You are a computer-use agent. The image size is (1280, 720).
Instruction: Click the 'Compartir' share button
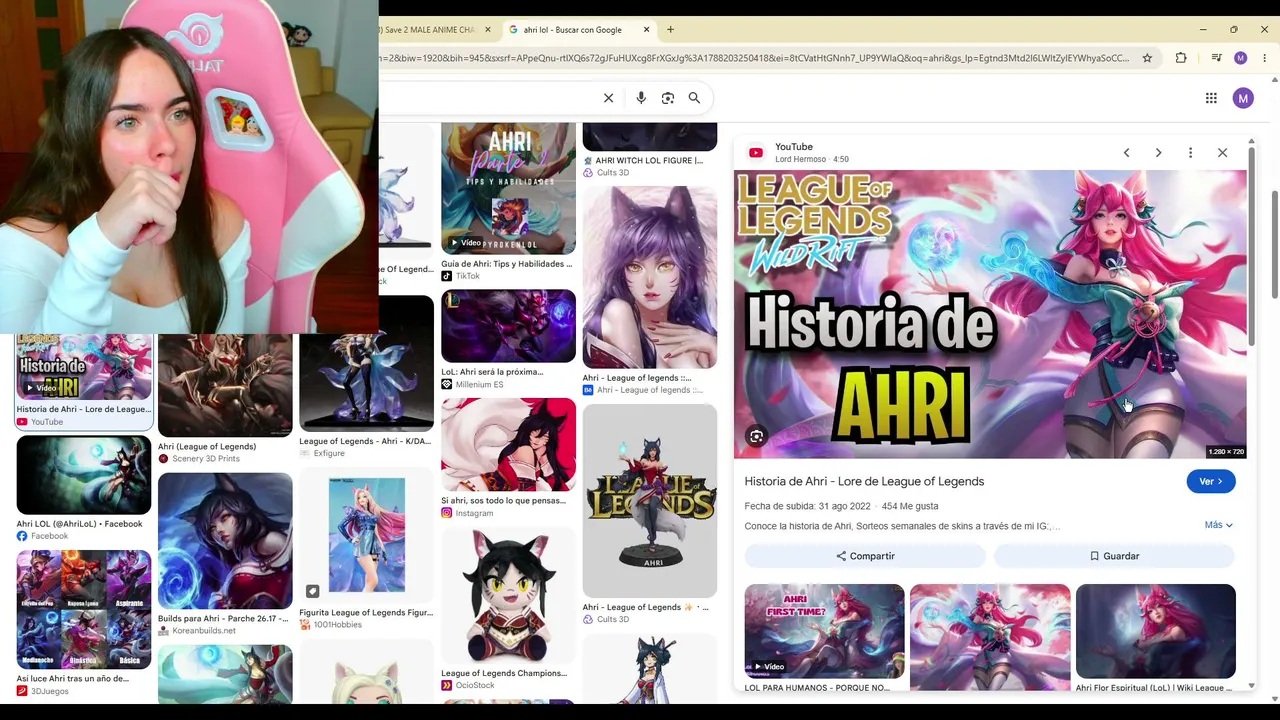(865, 556)
